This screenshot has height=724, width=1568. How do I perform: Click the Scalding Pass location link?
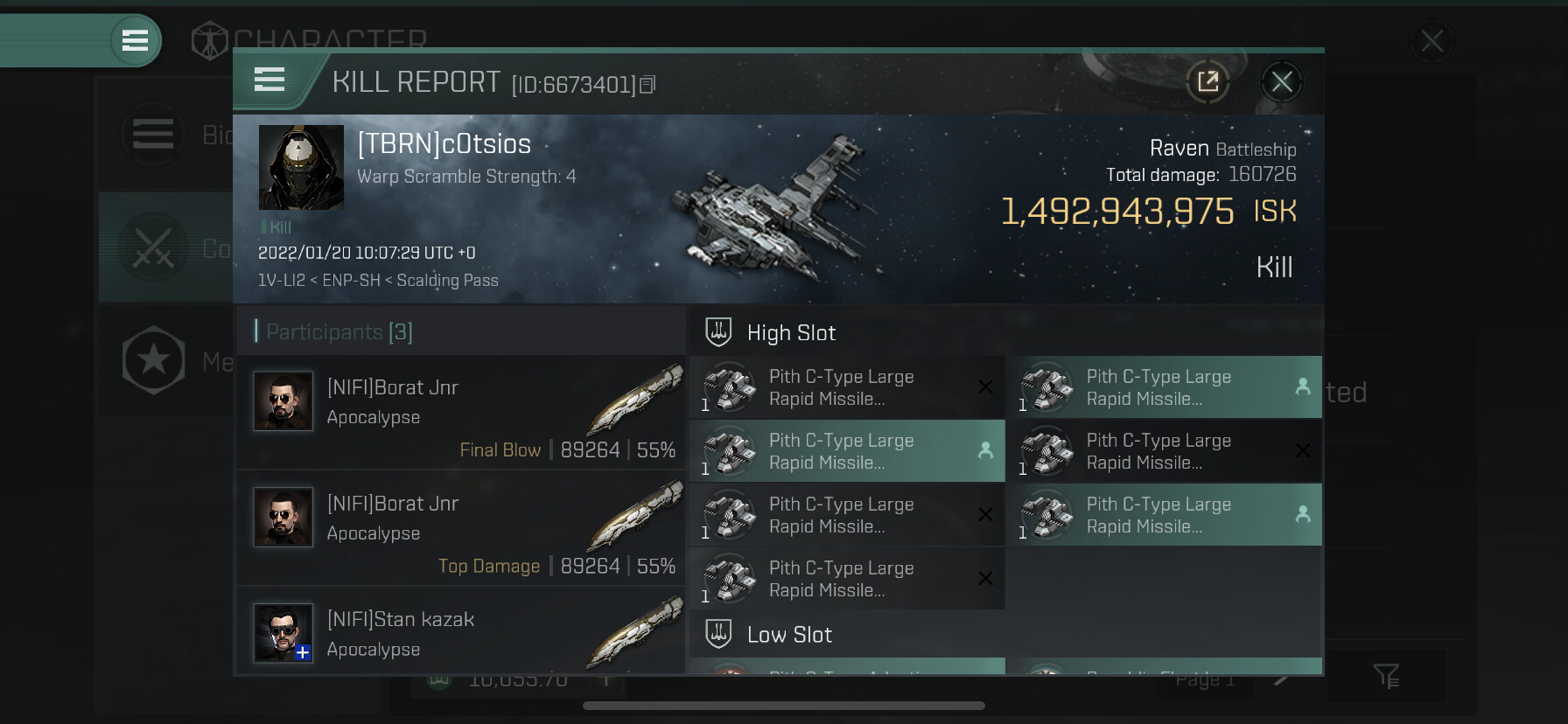coord(447,280)
